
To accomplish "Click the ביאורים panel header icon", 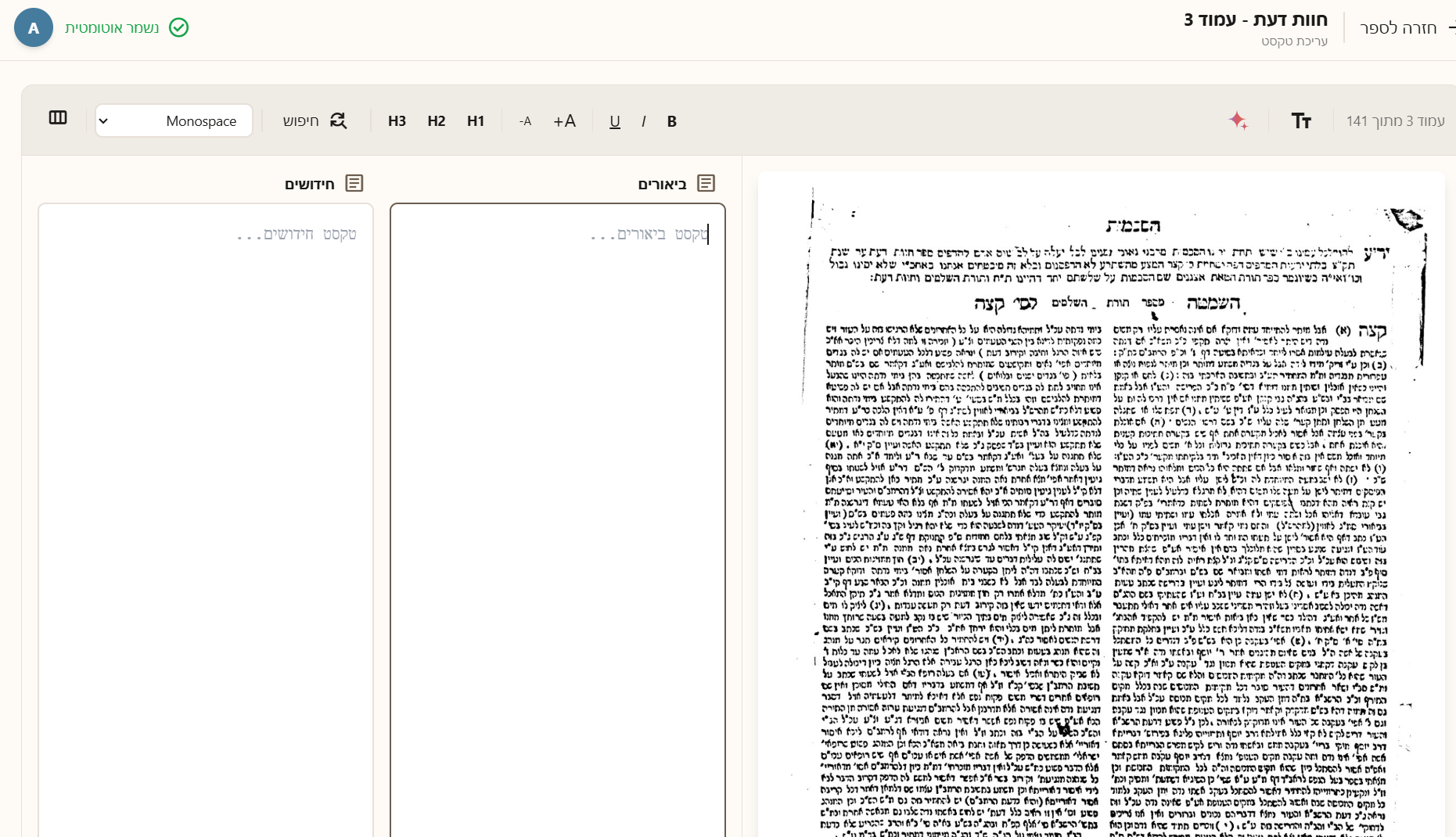I will (x=706, y=183).
